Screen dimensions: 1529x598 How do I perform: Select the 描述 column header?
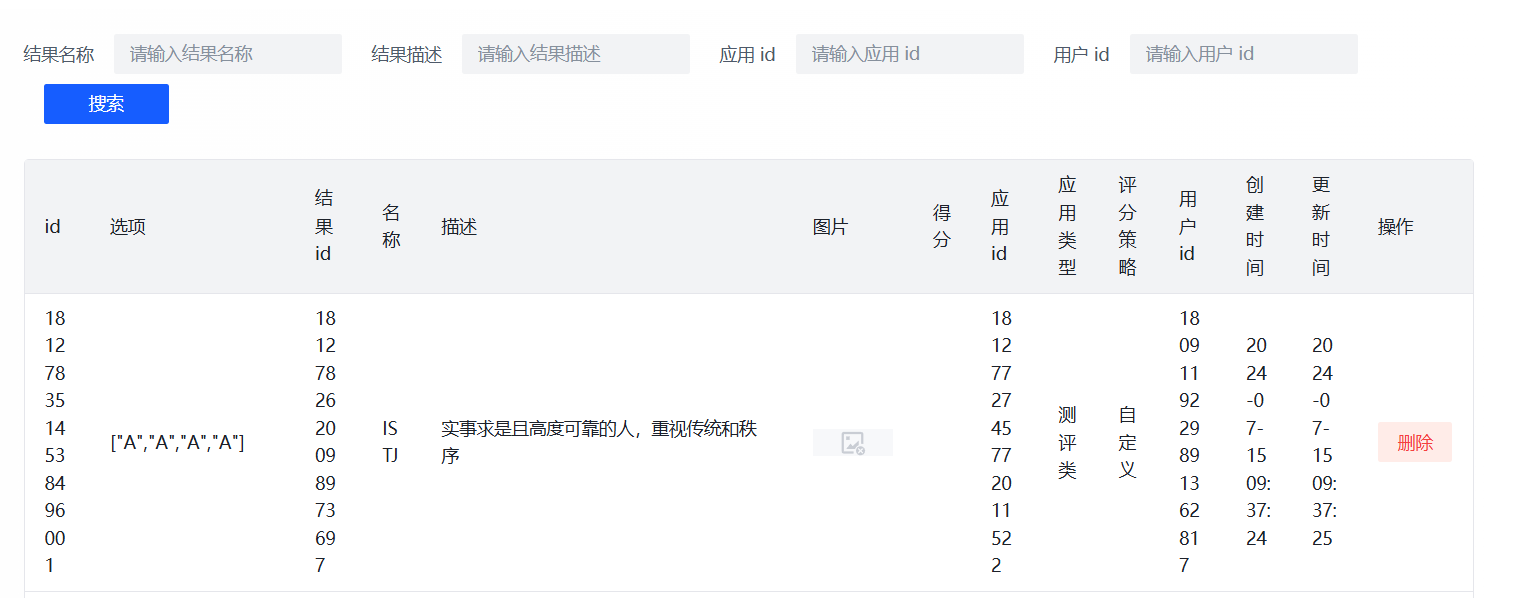[x=459, y=227]
